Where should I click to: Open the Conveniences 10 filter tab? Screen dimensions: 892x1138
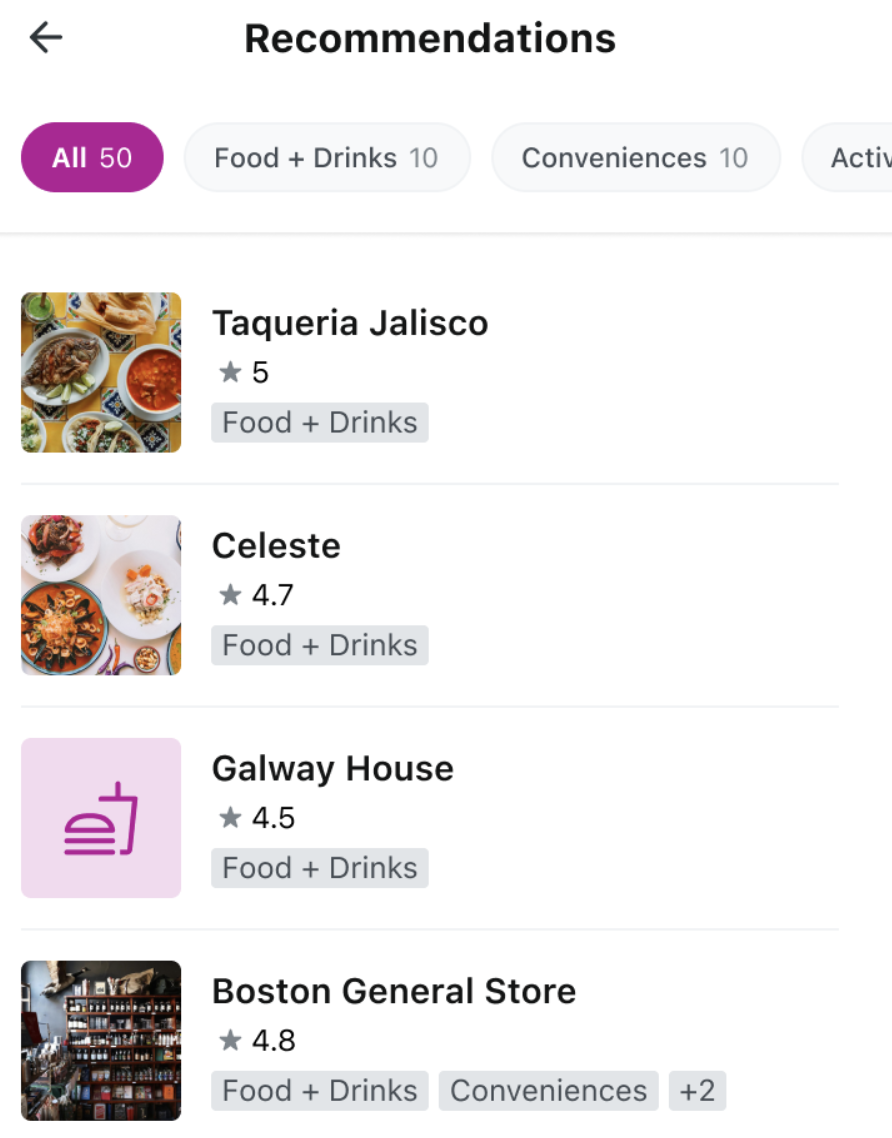[x=635, y=157]
